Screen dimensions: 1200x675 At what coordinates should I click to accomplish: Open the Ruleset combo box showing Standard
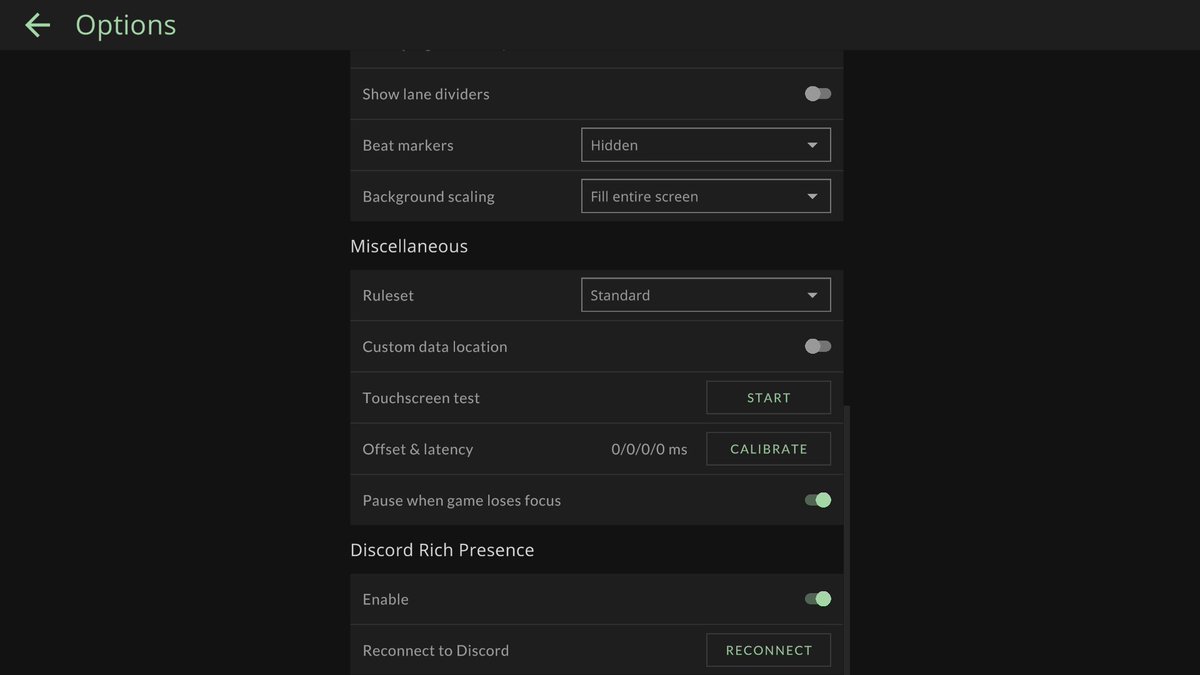705,294
